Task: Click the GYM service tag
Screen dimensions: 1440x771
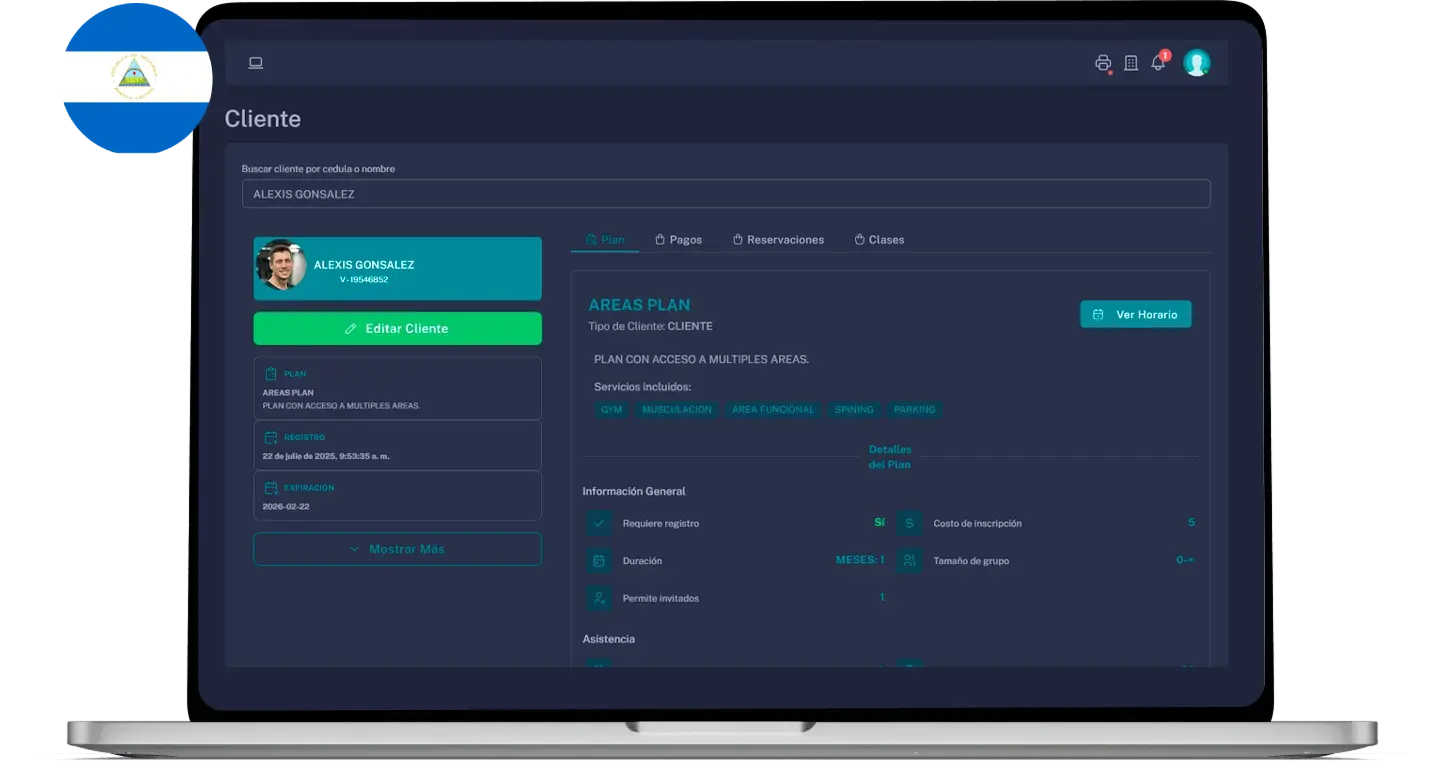Action: 611,410
